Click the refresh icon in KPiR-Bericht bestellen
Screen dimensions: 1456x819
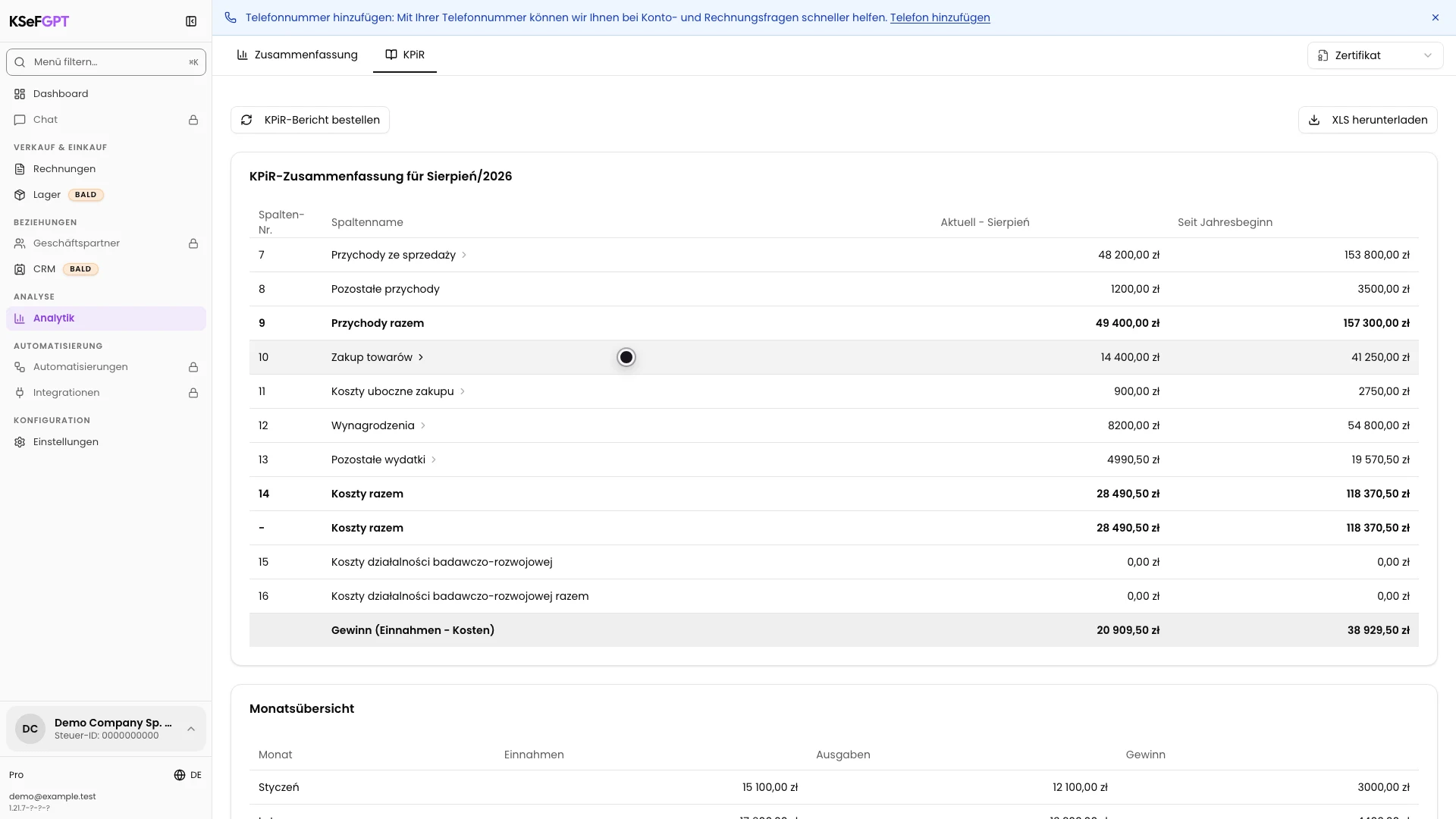tap(246, 120)
